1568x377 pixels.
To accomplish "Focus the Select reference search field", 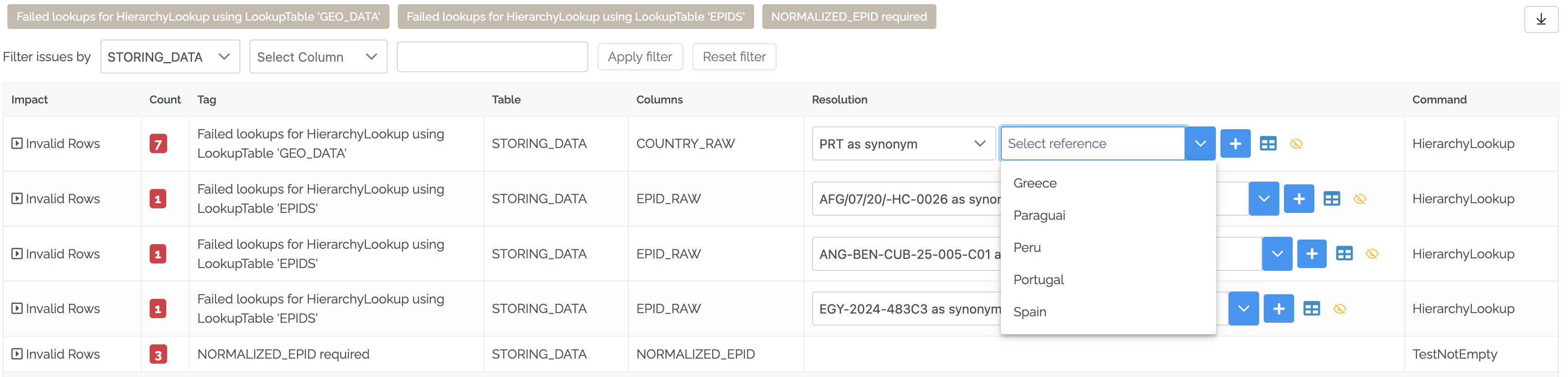I will coord(1092,143).
